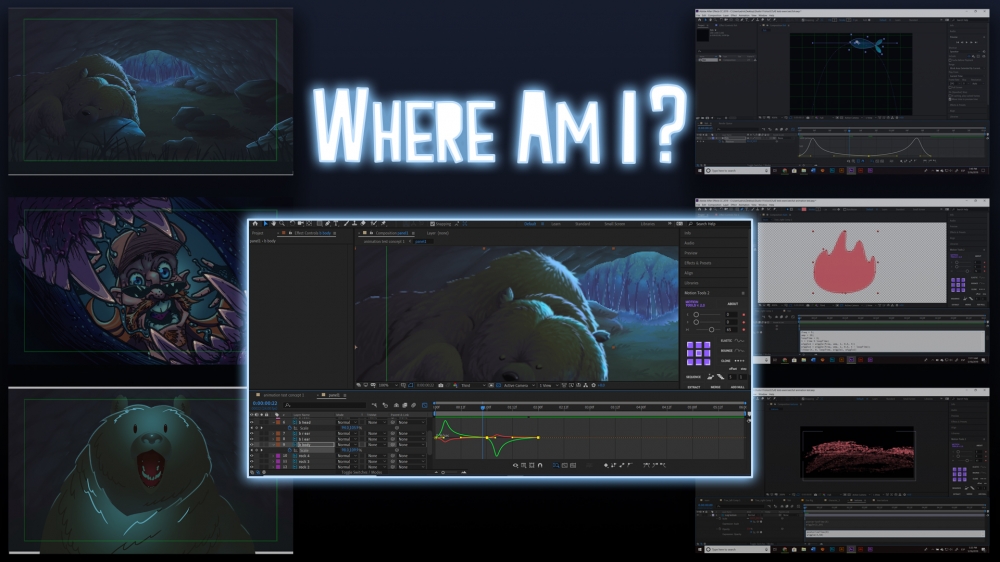Click the red reset button beside third Motion Tools slider
The width and height of the screenshot is (1000, 562).
click(x=744, y=330)
